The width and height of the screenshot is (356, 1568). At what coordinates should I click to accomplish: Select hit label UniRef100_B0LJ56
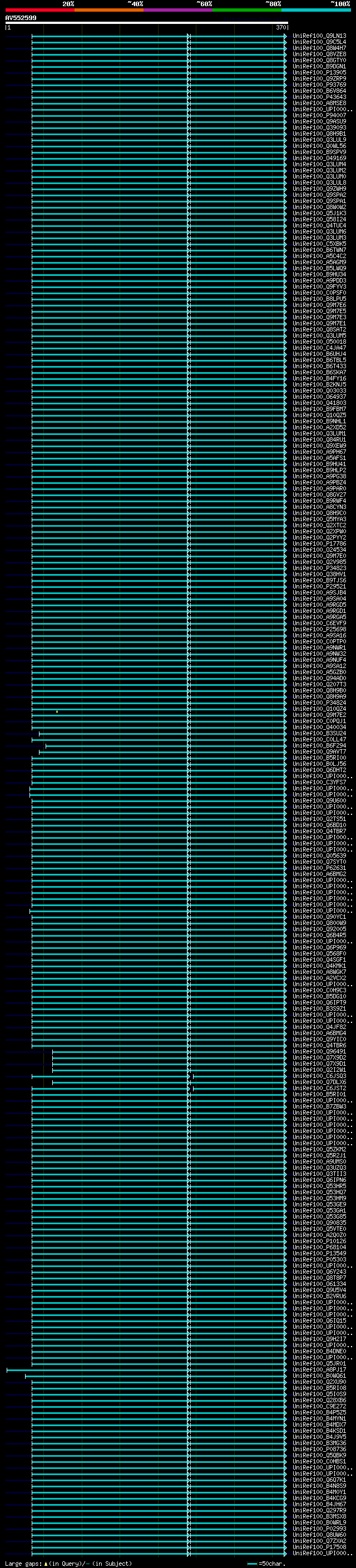click(x=319, y=764)
